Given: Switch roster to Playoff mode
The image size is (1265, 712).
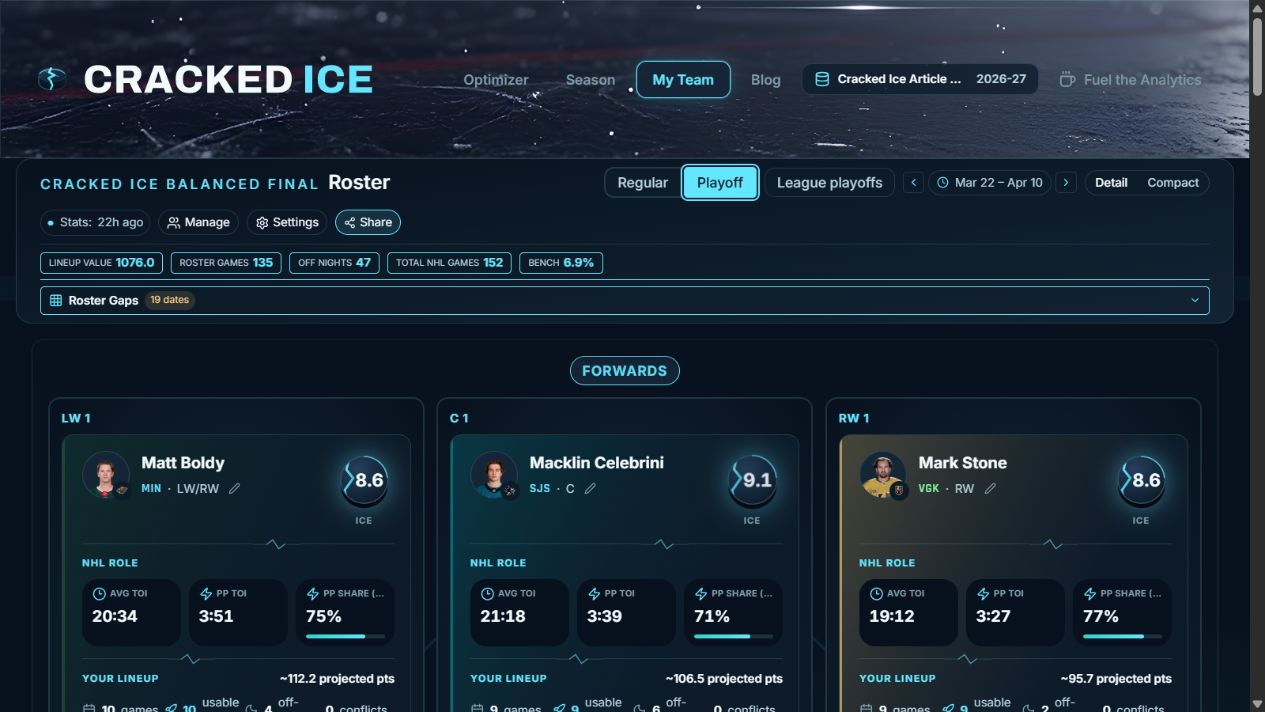Looking at the screenshot, I should tap(720, 183).
